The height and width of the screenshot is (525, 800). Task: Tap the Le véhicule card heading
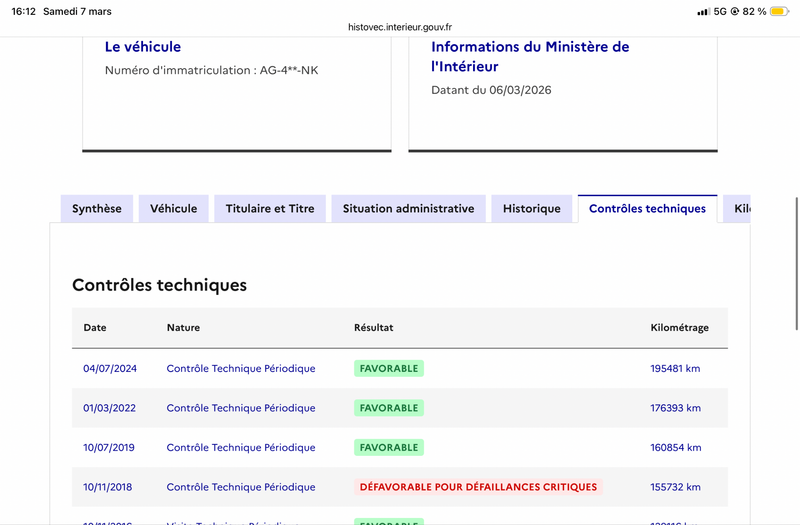(143, 47)
